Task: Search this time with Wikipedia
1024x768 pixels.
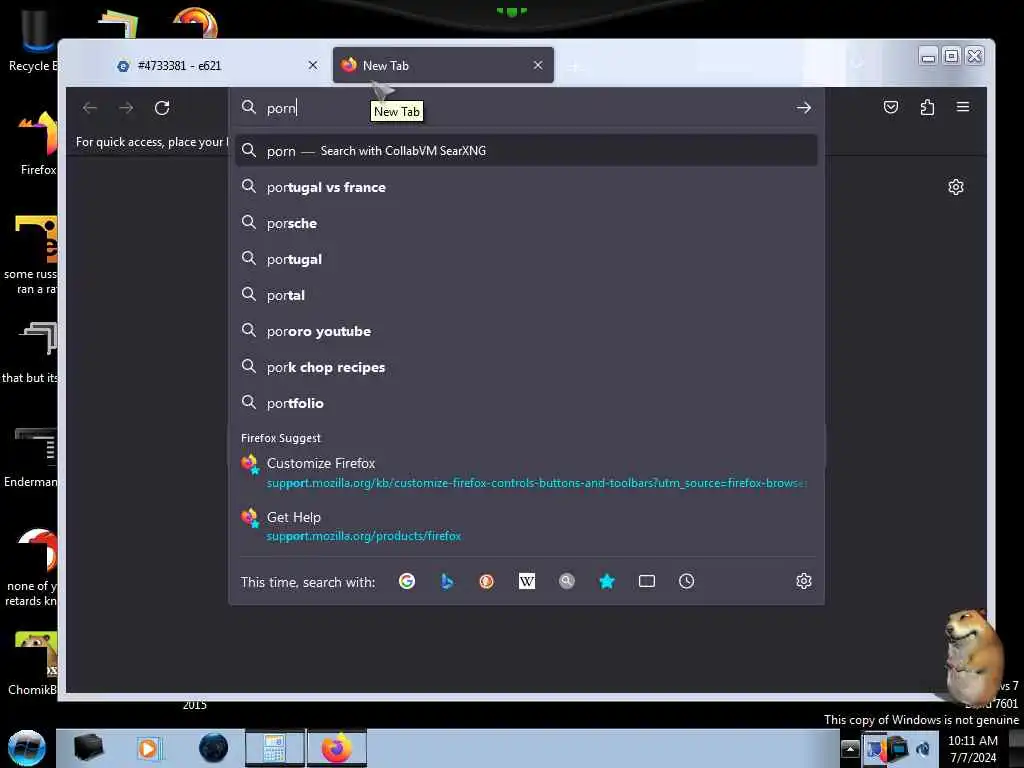Action: (x=526, y=581)
